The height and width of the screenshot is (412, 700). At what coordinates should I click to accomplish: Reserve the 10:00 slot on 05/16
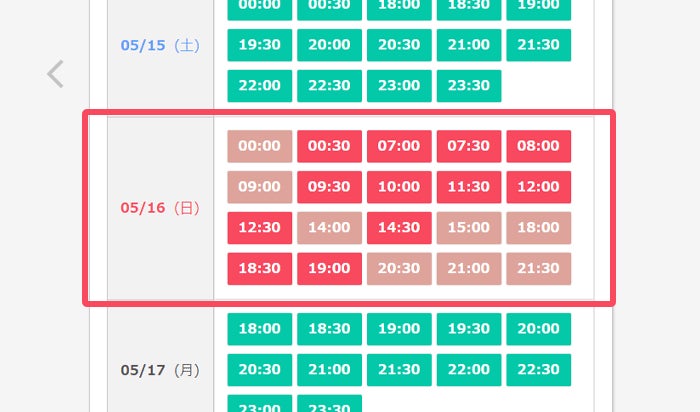click(399, 187)
